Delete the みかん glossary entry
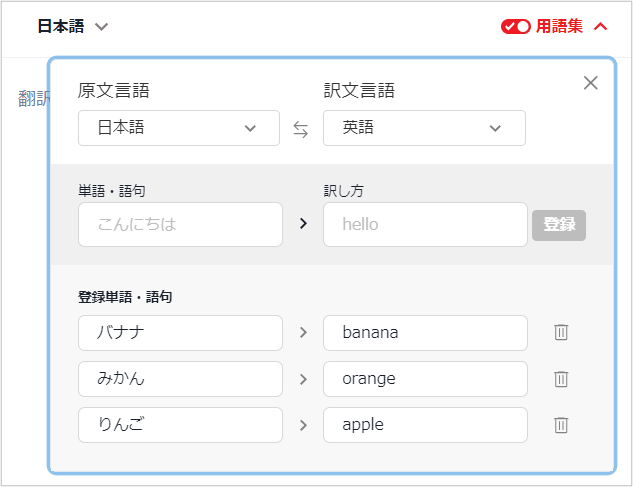Screen dimensions: 633x487 pyautogui.click(x=561, y=379)
